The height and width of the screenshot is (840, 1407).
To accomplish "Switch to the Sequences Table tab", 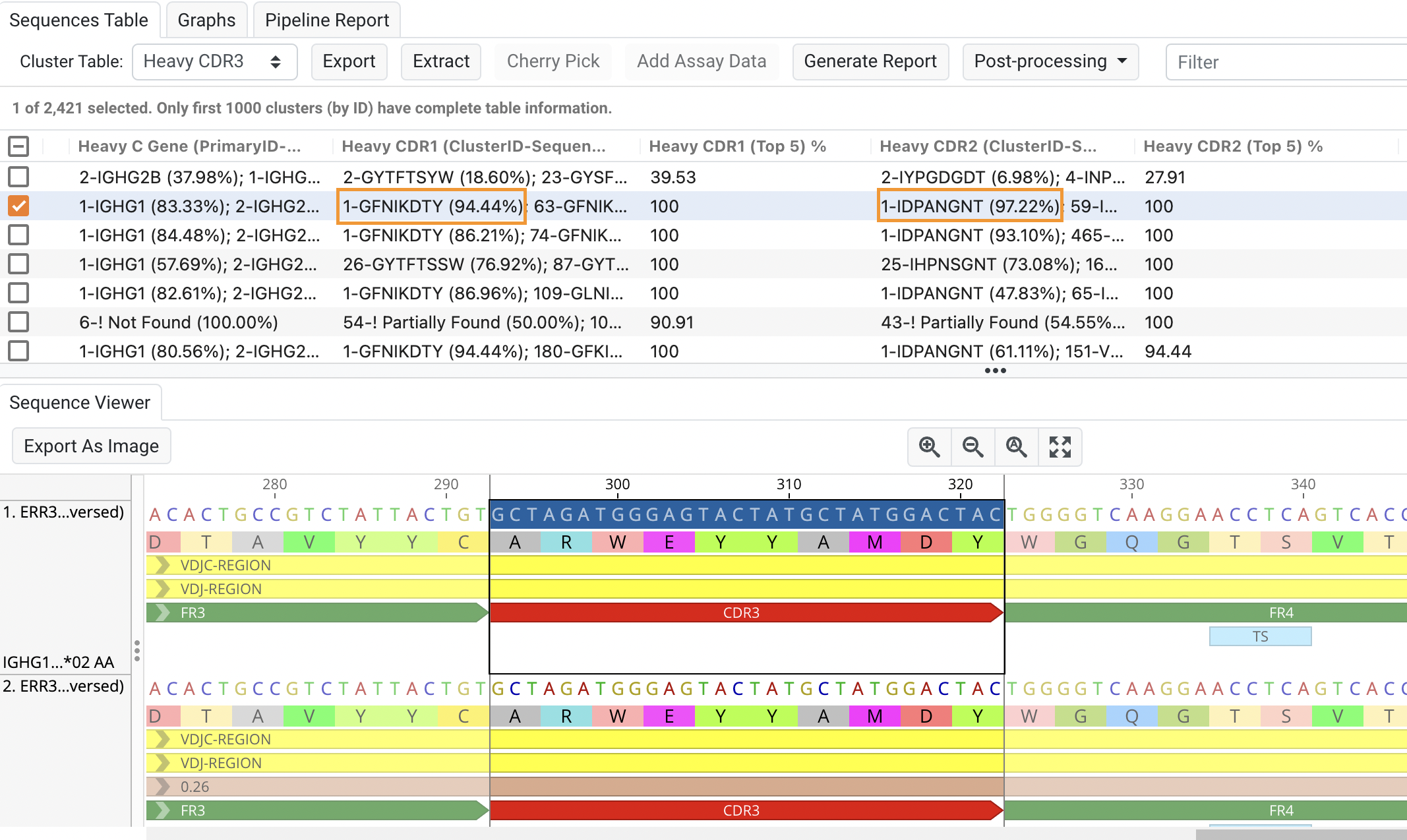I will 79,20.
